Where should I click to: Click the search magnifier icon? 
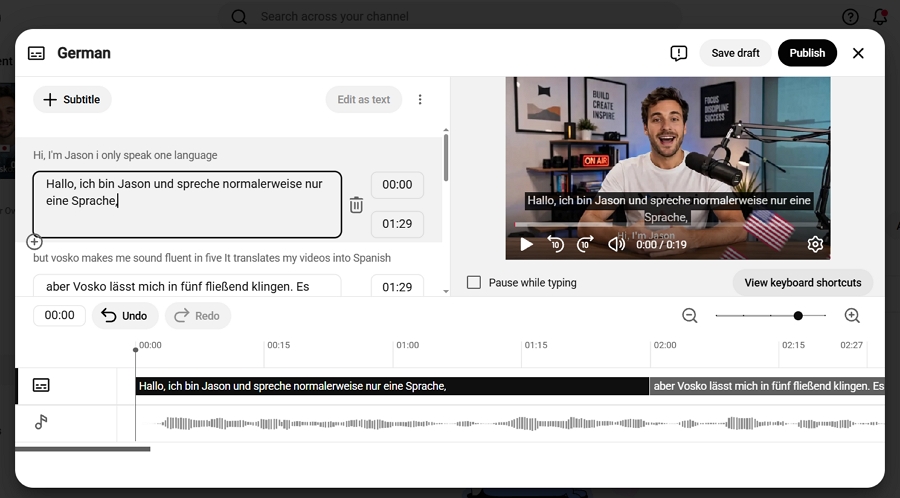[x=239, y=17]
